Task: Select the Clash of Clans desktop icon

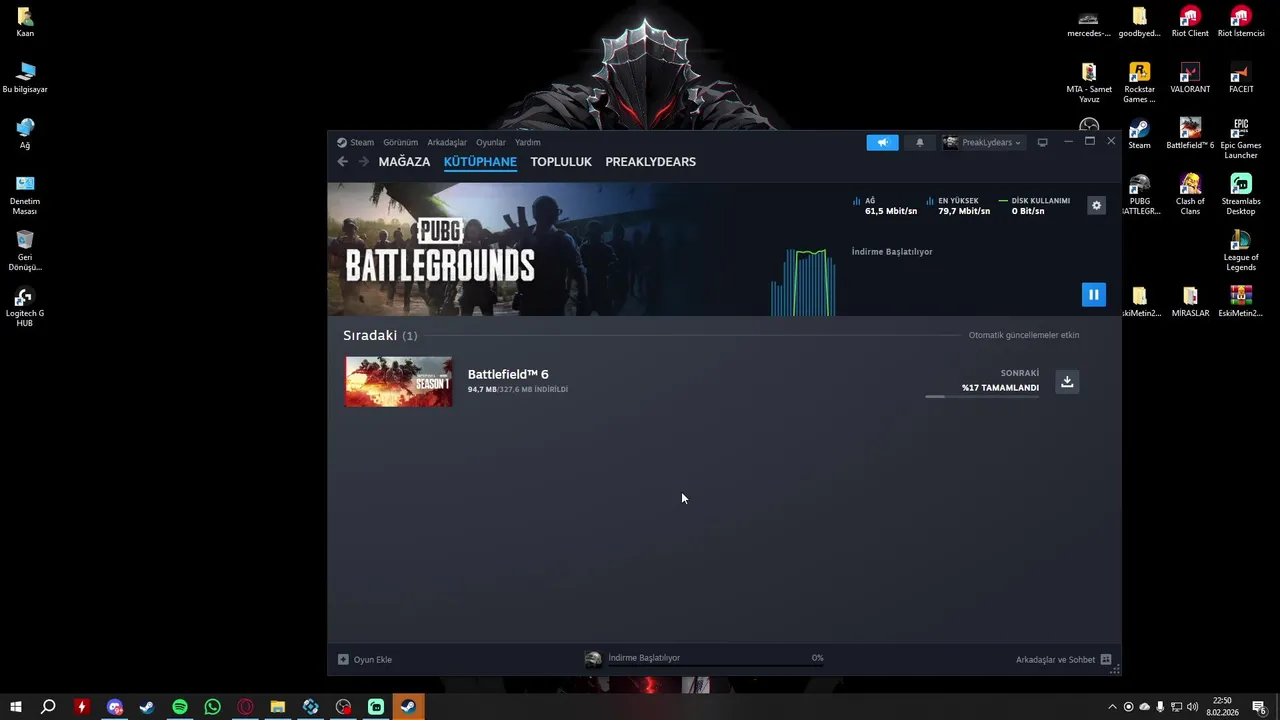Action: [1190, 195]
